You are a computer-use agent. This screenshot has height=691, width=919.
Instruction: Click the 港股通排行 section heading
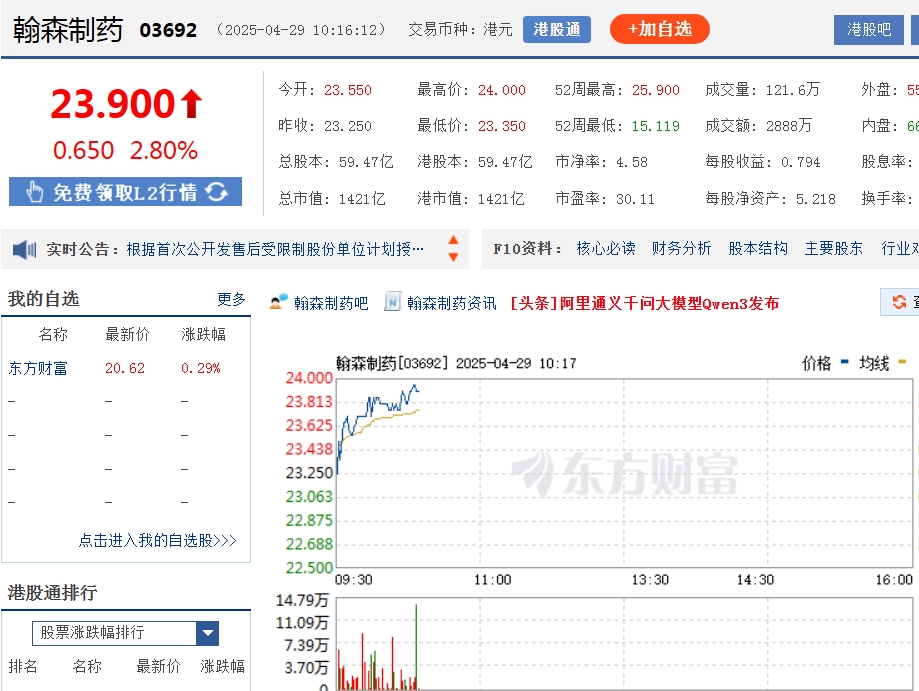[x=52, y=593]
